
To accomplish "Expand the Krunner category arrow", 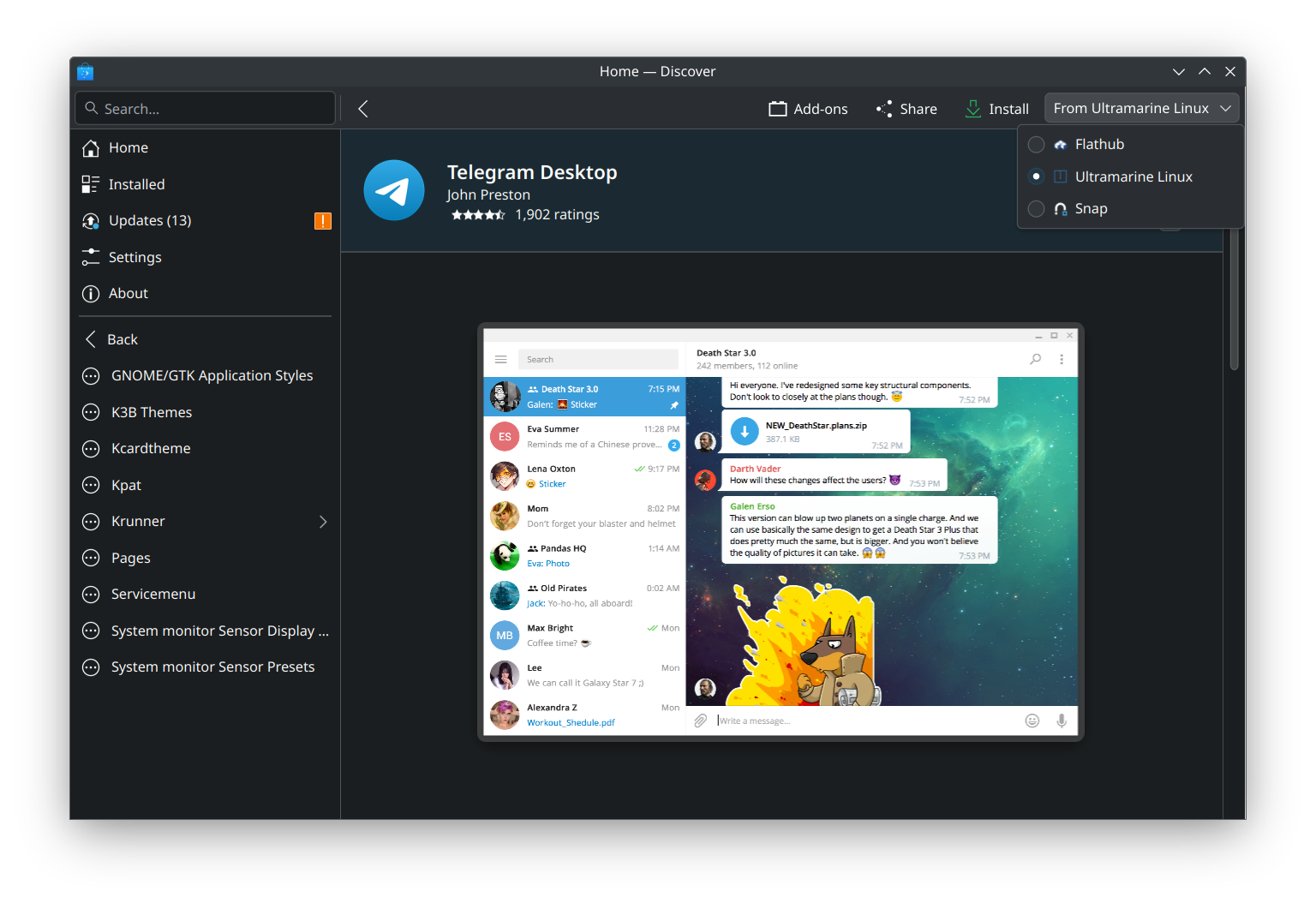I will click(x=323, y=522).
